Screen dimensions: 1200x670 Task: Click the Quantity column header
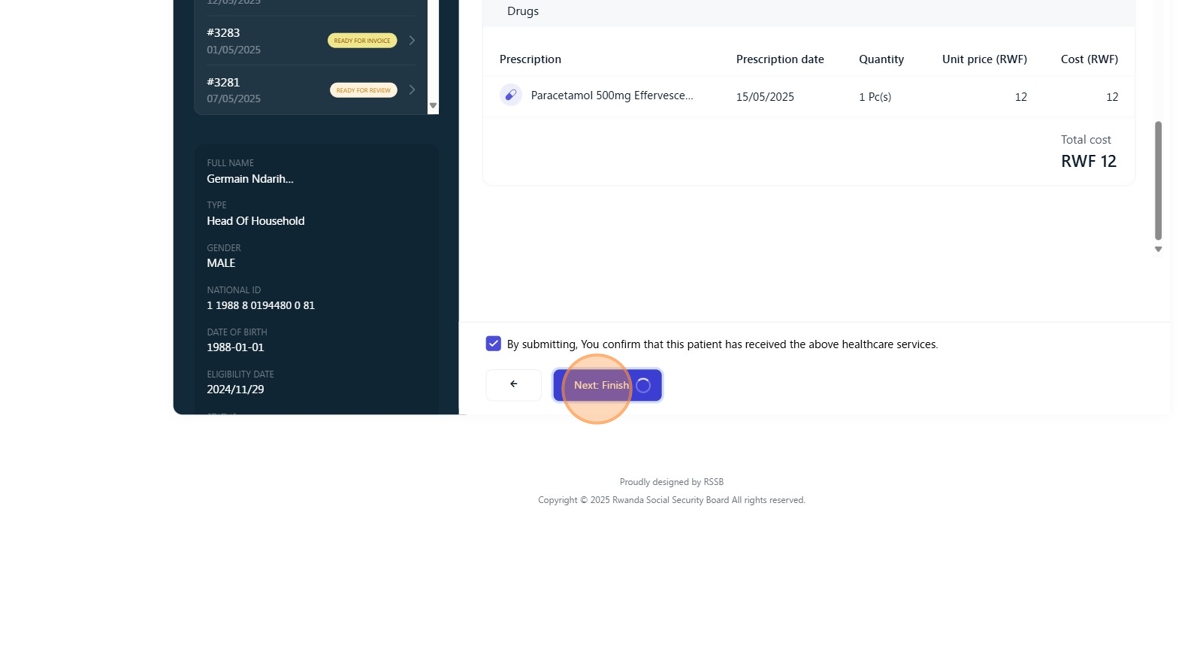click(881, 59)
